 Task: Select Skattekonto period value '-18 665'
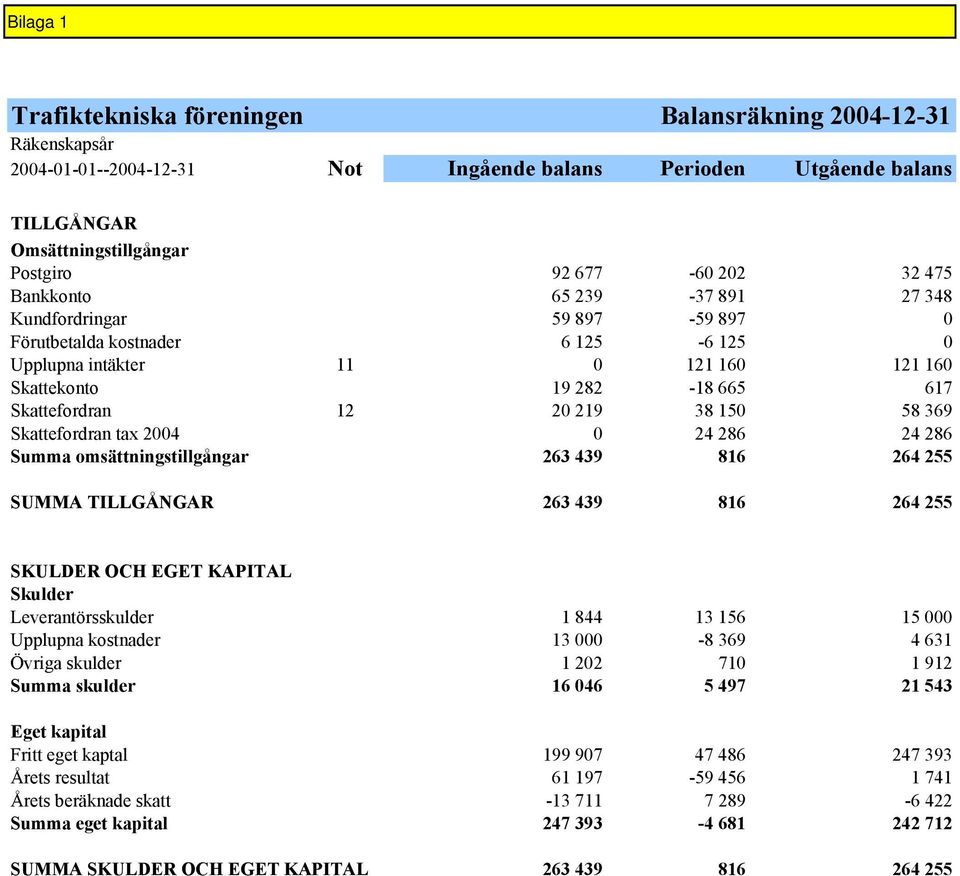[717, 388]
